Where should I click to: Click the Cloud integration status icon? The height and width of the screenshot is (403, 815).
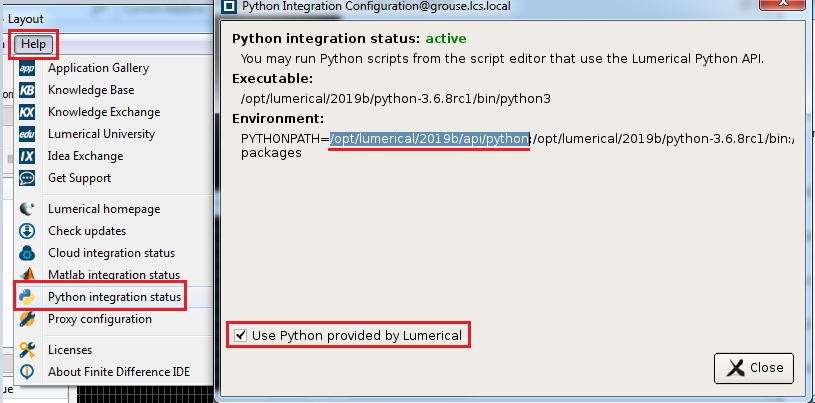tap(28, 253)
